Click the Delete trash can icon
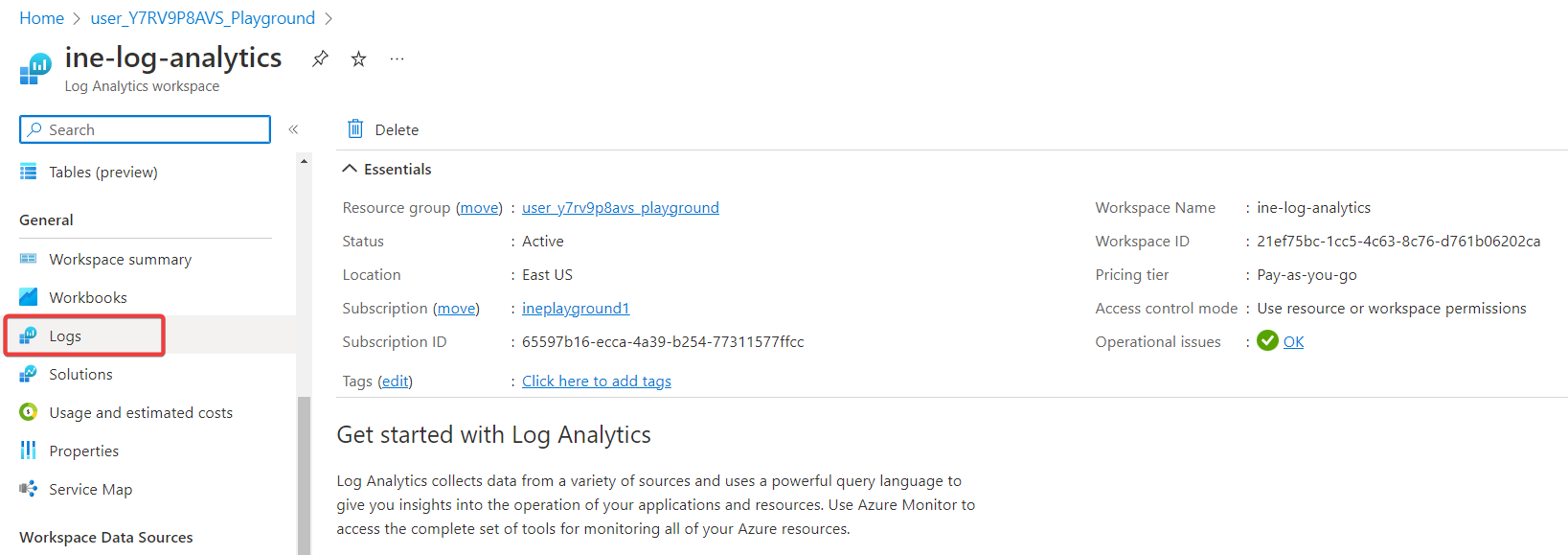Image resolution: width=1568 pixels, height=555 pixels. tap(355, 129)
